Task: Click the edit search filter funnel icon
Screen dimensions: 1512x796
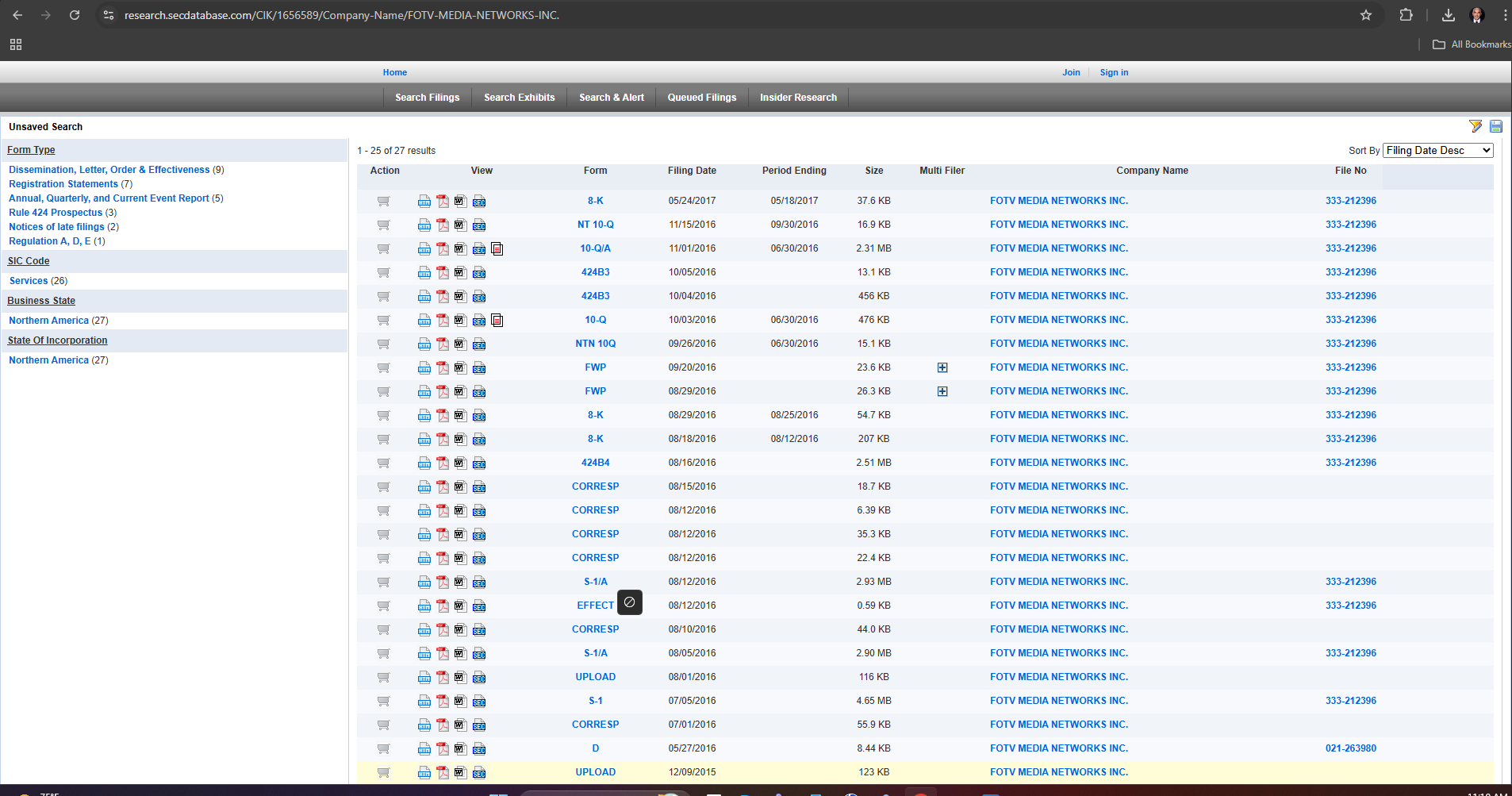Action: (x=1476, y=126)
